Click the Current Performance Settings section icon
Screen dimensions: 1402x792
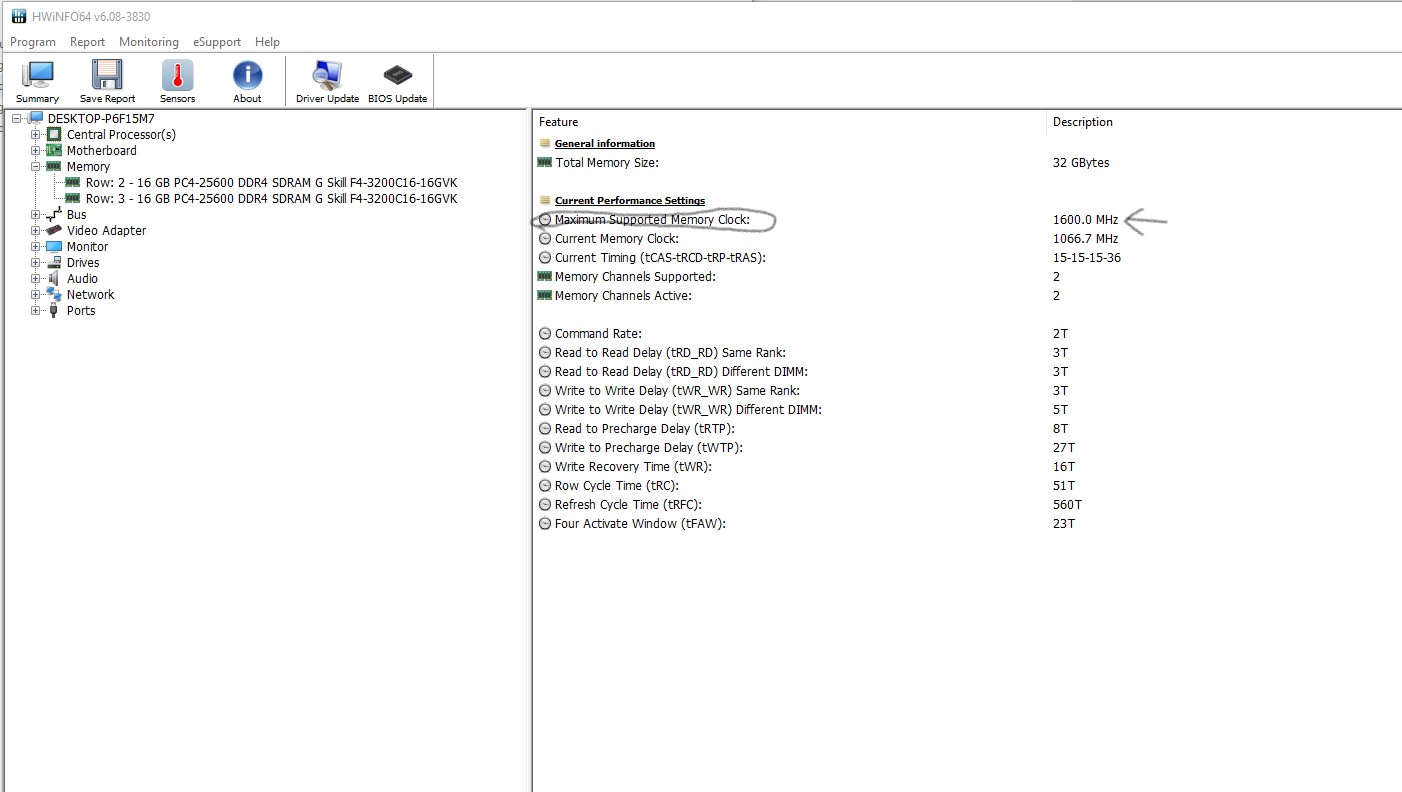point(545,200)
